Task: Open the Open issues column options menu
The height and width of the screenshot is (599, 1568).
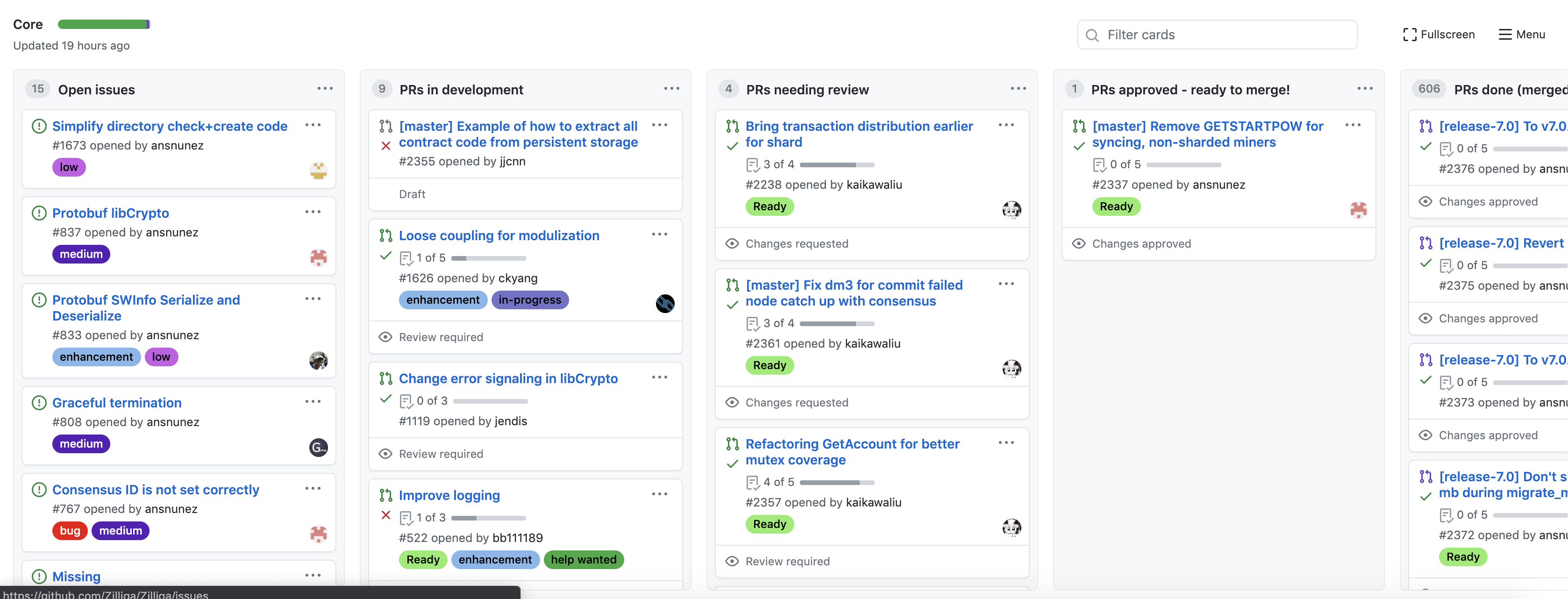Action: pos(325,89)
